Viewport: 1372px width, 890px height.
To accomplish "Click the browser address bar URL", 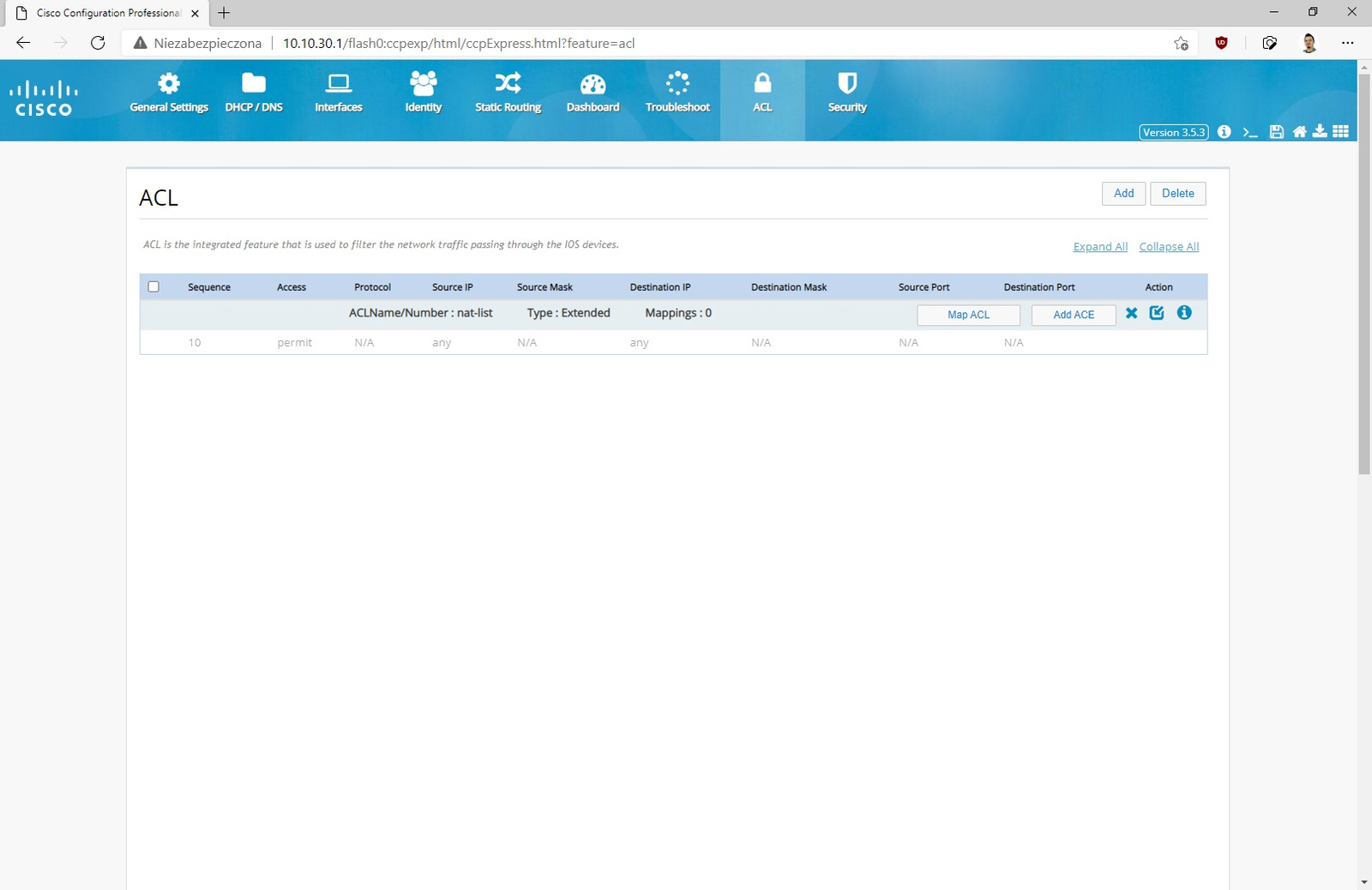I will (459, 43).
